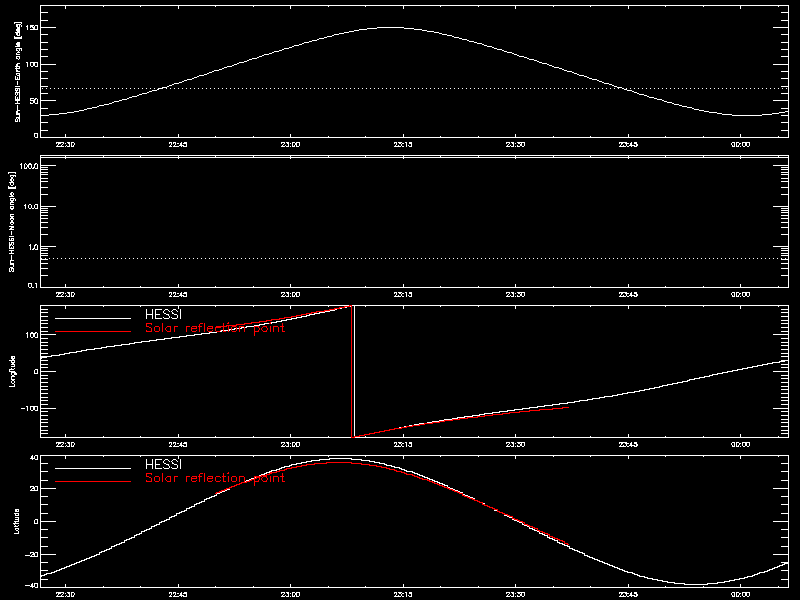
Task: Click the 50 tick label on Earth angle plot
Action: pos(35,101)
